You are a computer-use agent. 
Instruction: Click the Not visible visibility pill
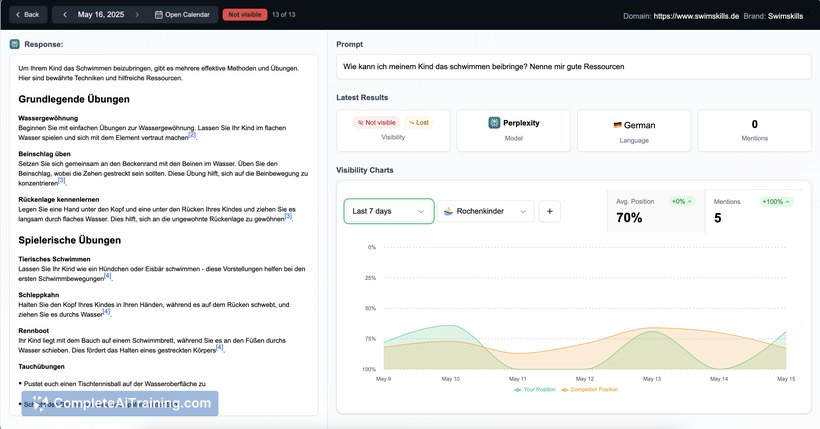(377, 122)
